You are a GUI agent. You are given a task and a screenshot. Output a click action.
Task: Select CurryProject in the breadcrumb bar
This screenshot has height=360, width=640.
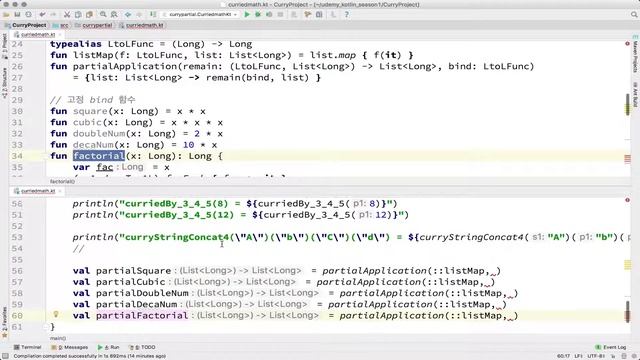coord(25,25)
